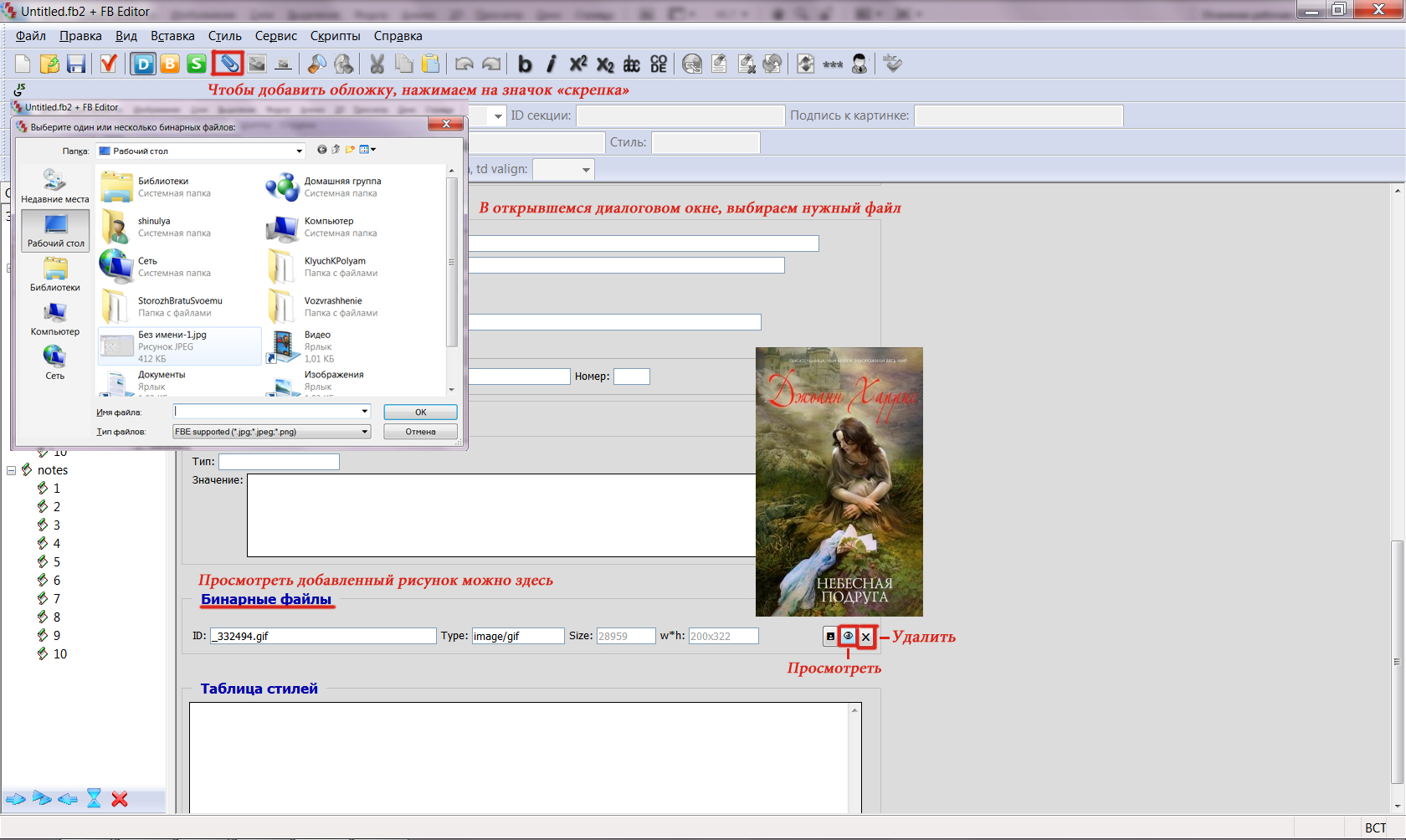
Task: Click the author person toolbar icon
Action: 860,64
